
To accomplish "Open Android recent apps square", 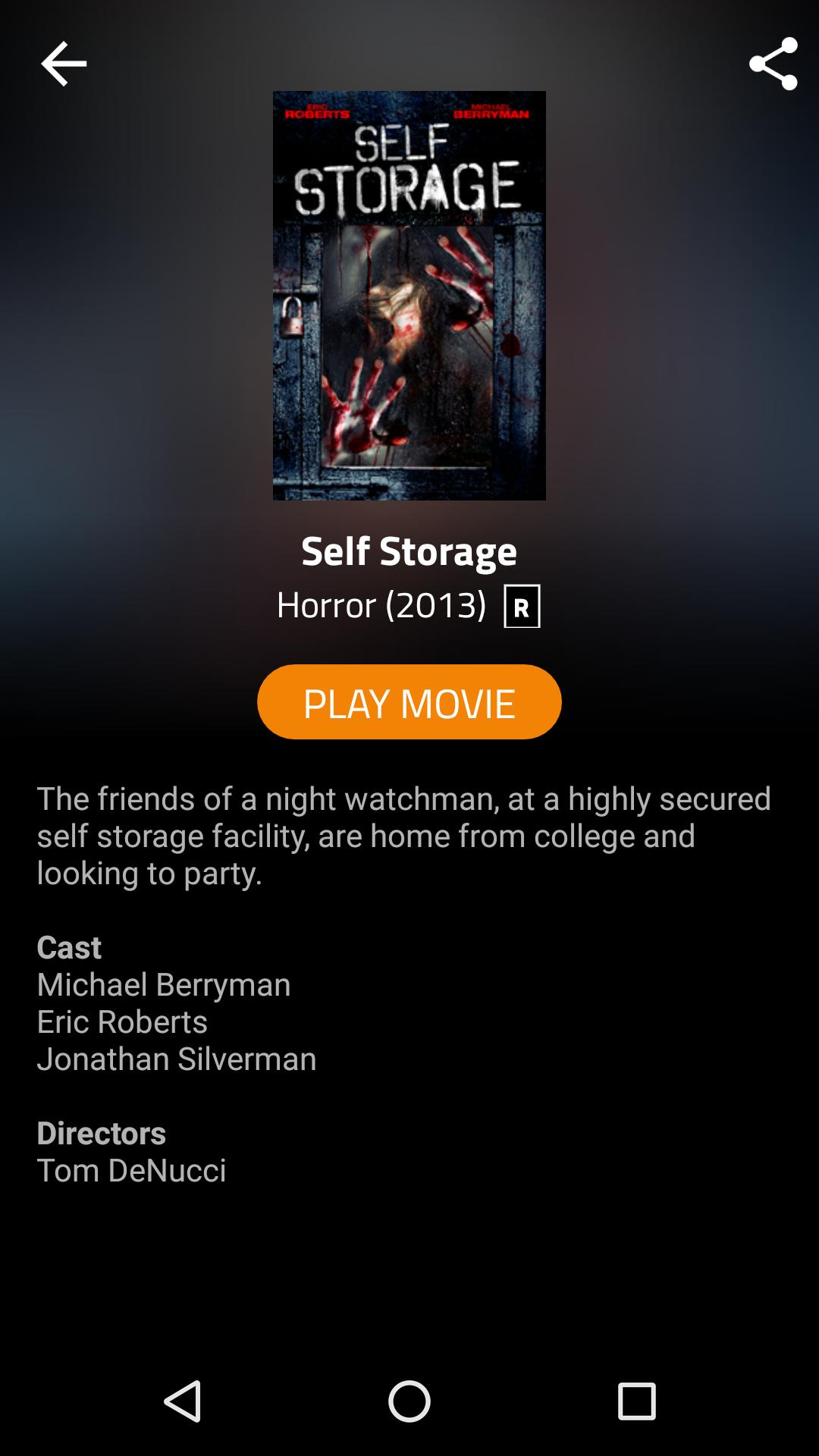I will (x=636, y=1401).
